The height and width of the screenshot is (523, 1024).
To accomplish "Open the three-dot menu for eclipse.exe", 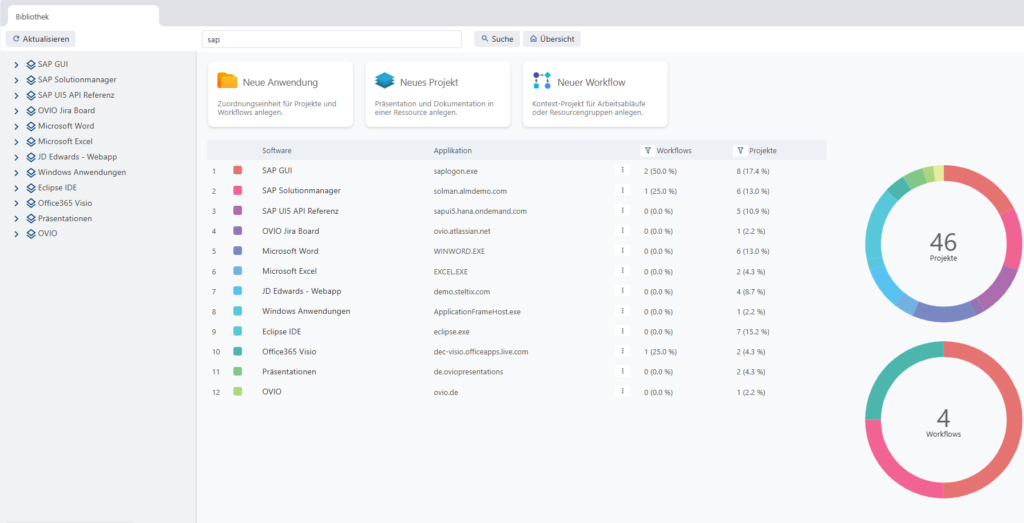I will pos(622,330).
